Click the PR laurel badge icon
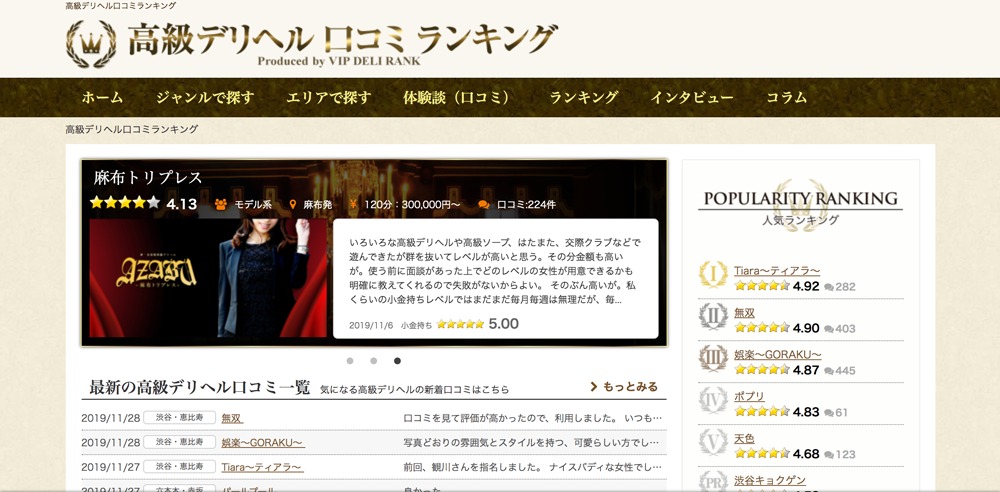 pos(713,481)
